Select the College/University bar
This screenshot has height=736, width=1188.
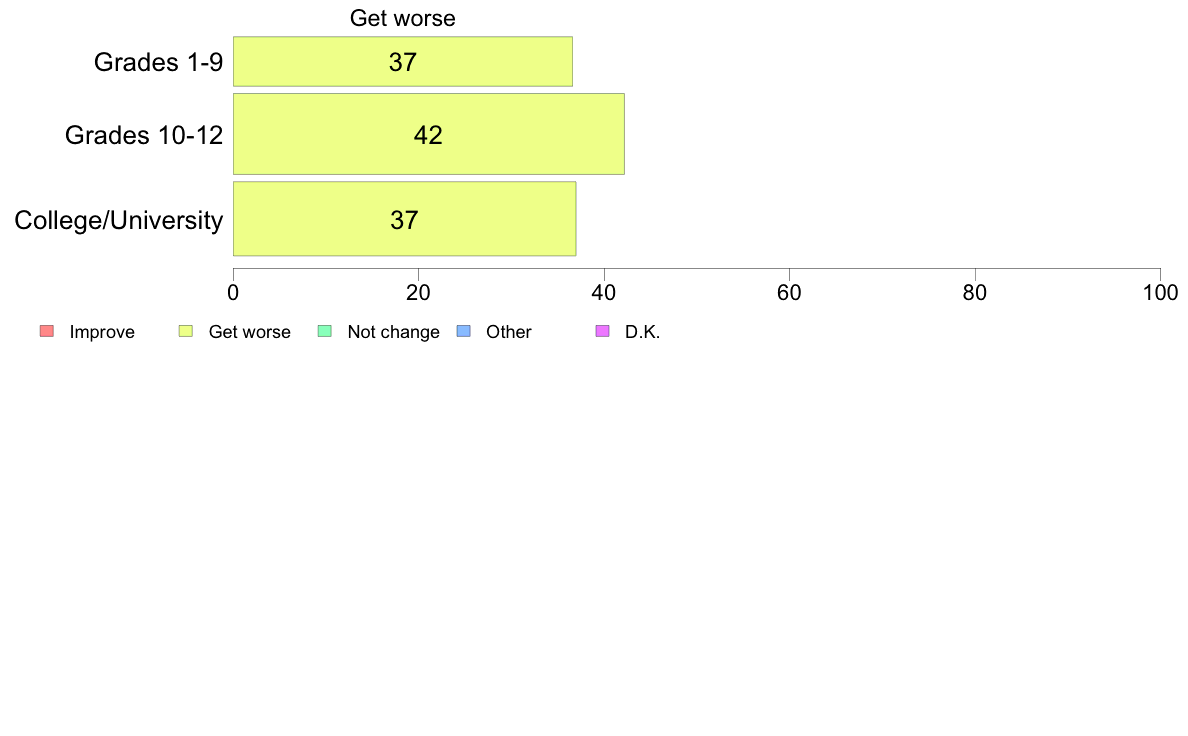(x=405, y=219)
